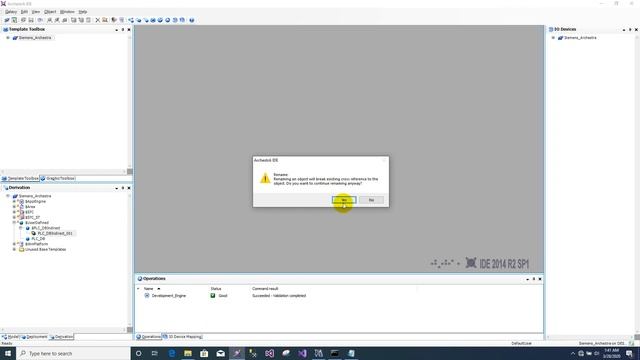Open the Edit menu
Screen dimensions: 640x360
point(24,12)
